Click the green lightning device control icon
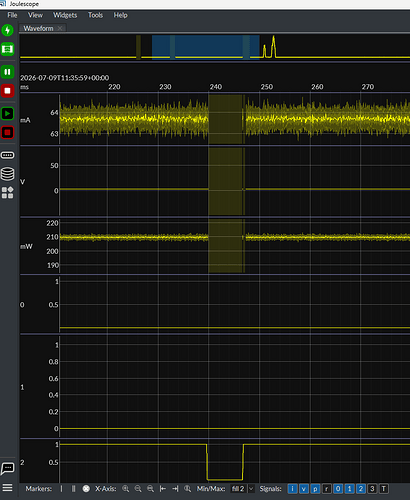This screenshot has width=410, height=500. click(7, 30)
